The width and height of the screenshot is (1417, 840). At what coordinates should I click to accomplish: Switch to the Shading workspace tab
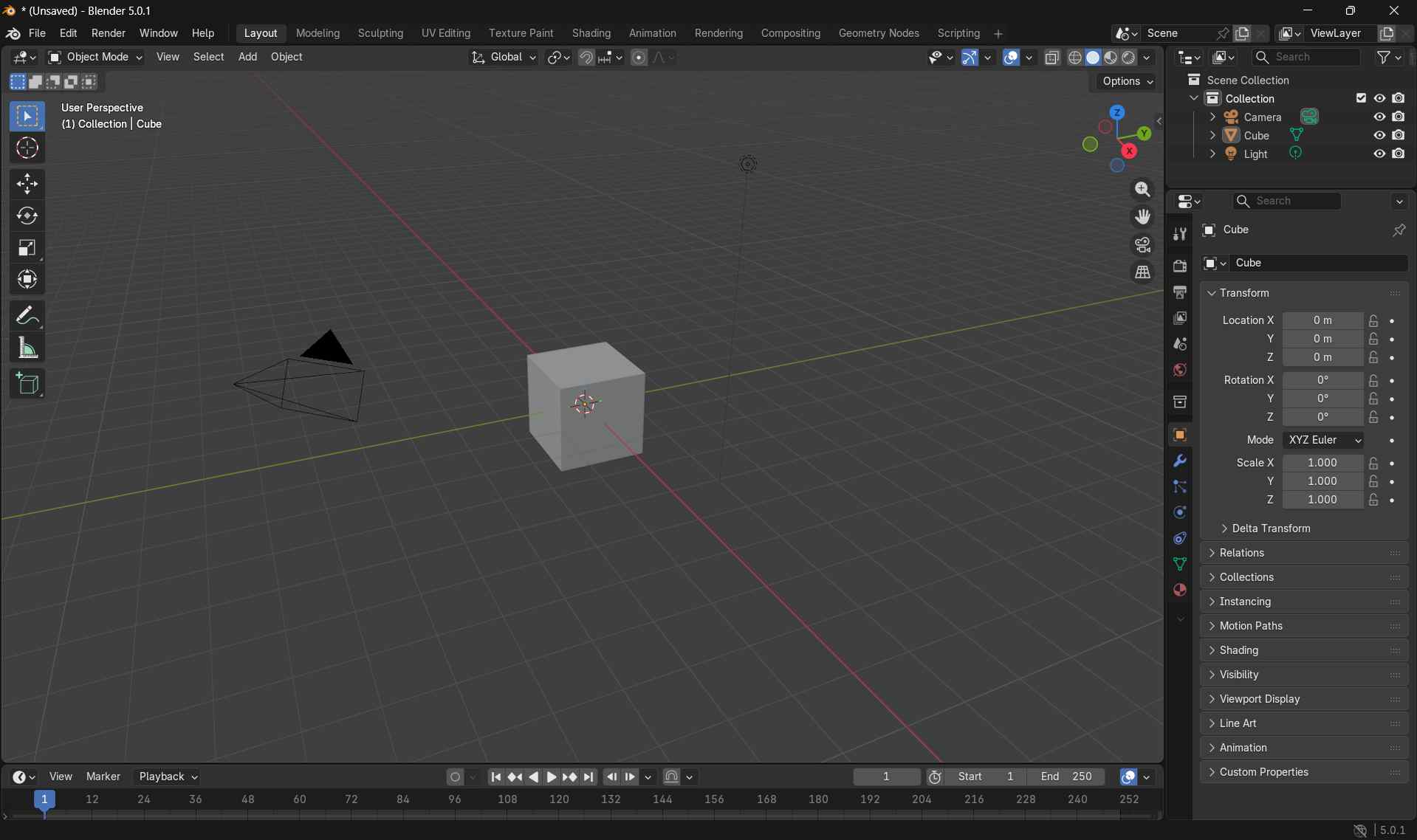coord(591,33)
